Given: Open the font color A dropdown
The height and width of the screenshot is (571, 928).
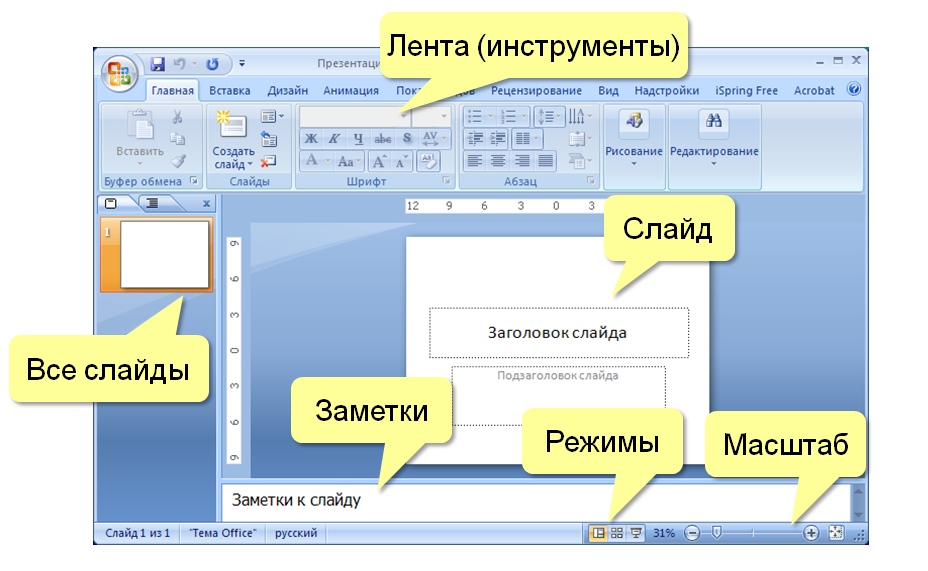Looking at the screenshot, I should click(317, 160).
